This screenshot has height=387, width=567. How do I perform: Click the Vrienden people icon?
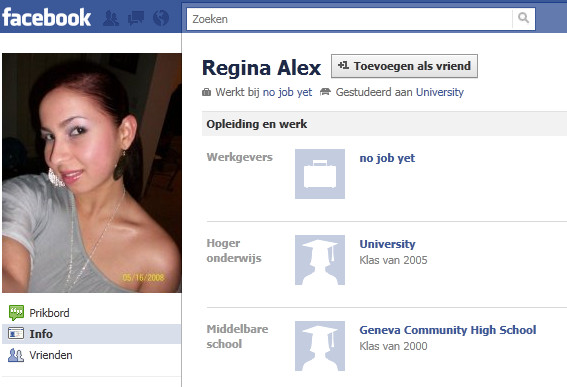coord(16,355)
